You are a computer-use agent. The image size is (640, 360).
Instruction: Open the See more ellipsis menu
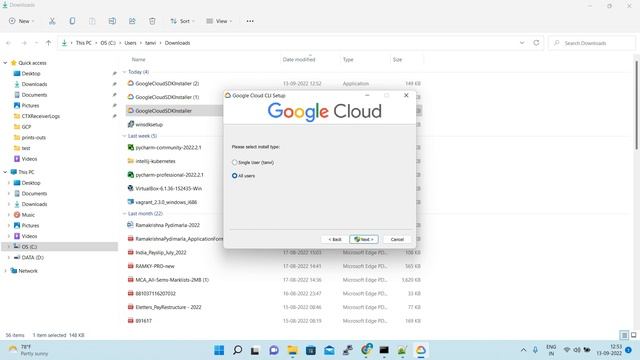pyautogui.click(x=250, y=21)
